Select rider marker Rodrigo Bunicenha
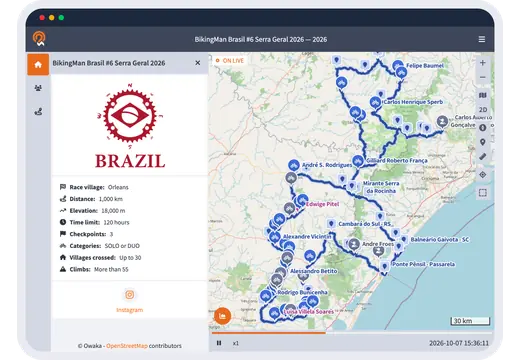The height and width of the screenshot is (360, 520). (x=266, y=296)
